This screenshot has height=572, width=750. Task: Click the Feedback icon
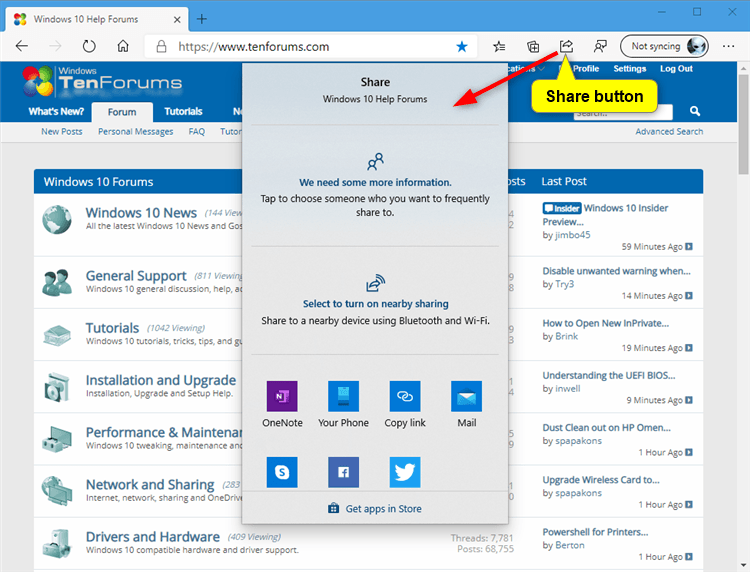click(x=600, y=46)
